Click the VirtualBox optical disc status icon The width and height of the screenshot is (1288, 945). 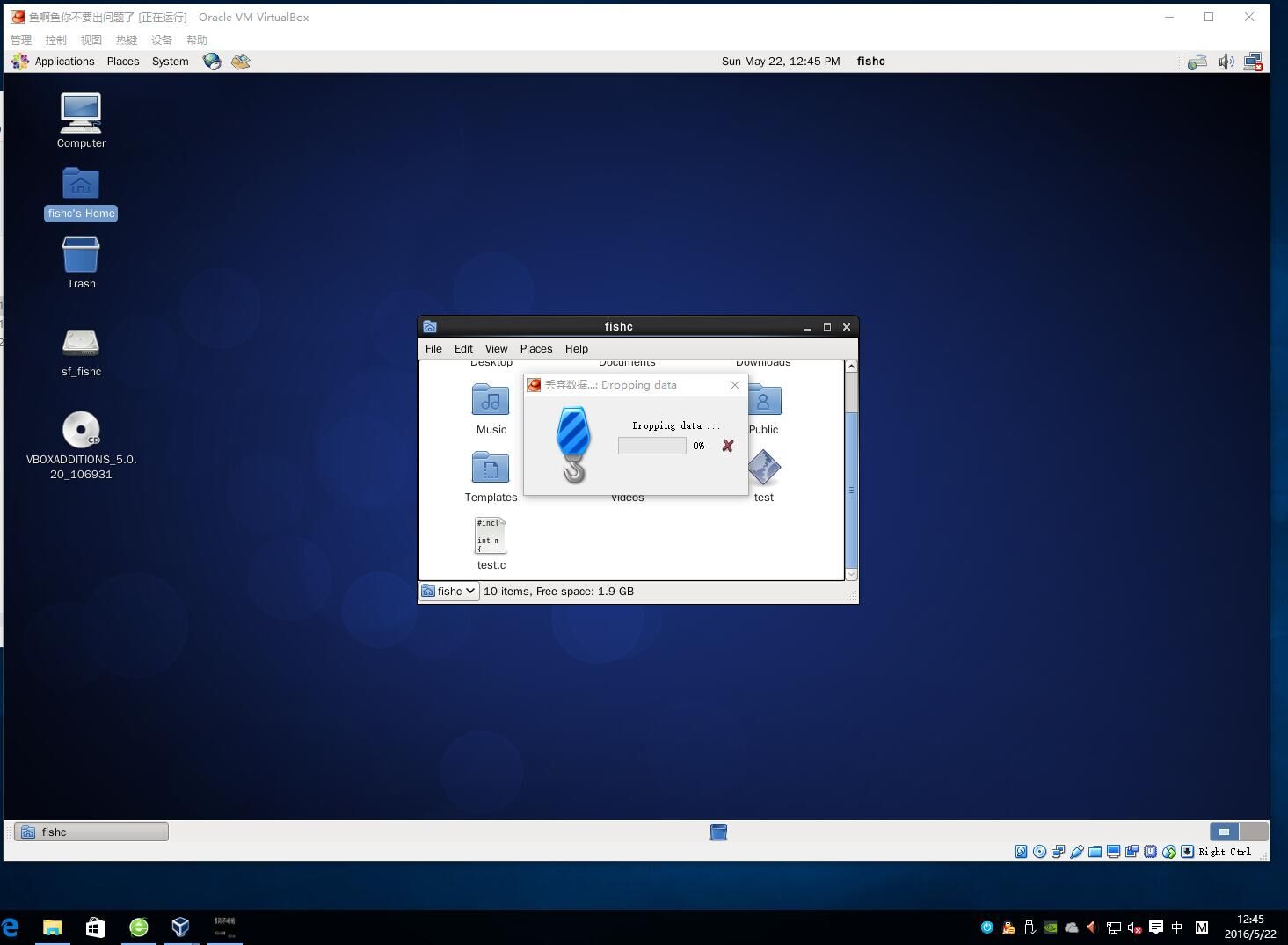point(1039,852)
